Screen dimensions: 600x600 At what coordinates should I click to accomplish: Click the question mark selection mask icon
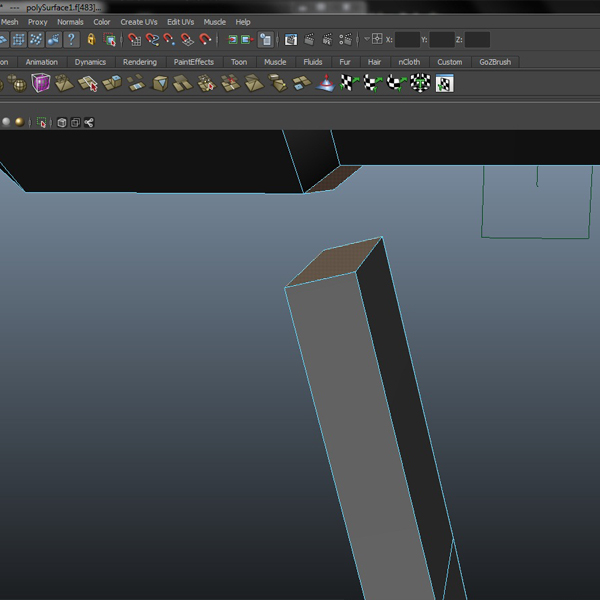point(71,39)
